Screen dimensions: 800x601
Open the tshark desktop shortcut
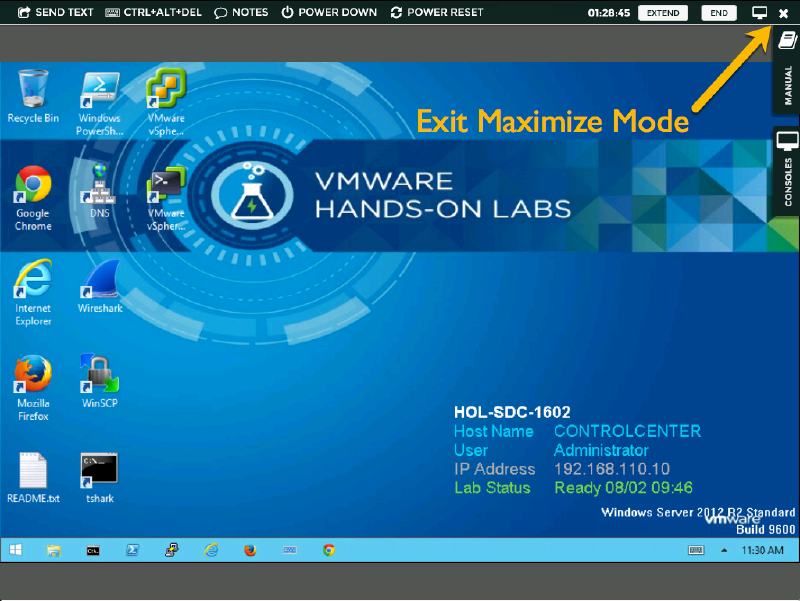(x=99, y=470)
